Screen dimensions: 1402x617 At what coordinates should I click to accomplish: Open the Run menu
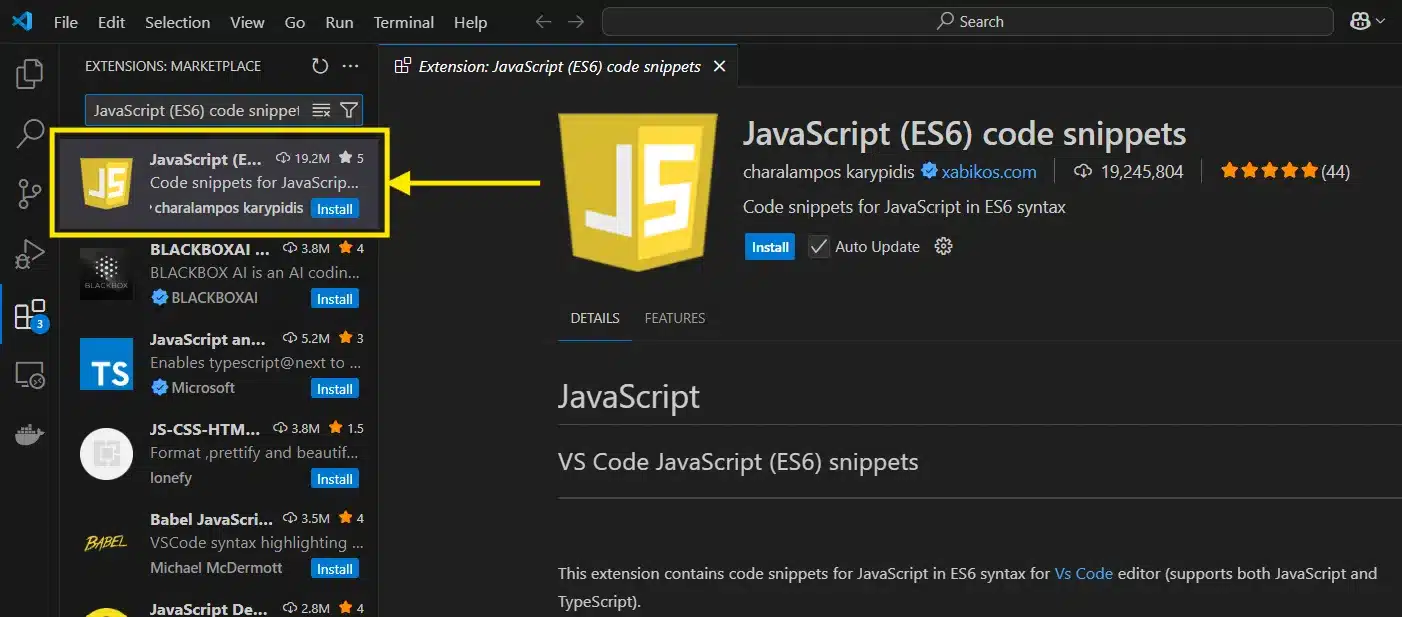pos(340,22)
